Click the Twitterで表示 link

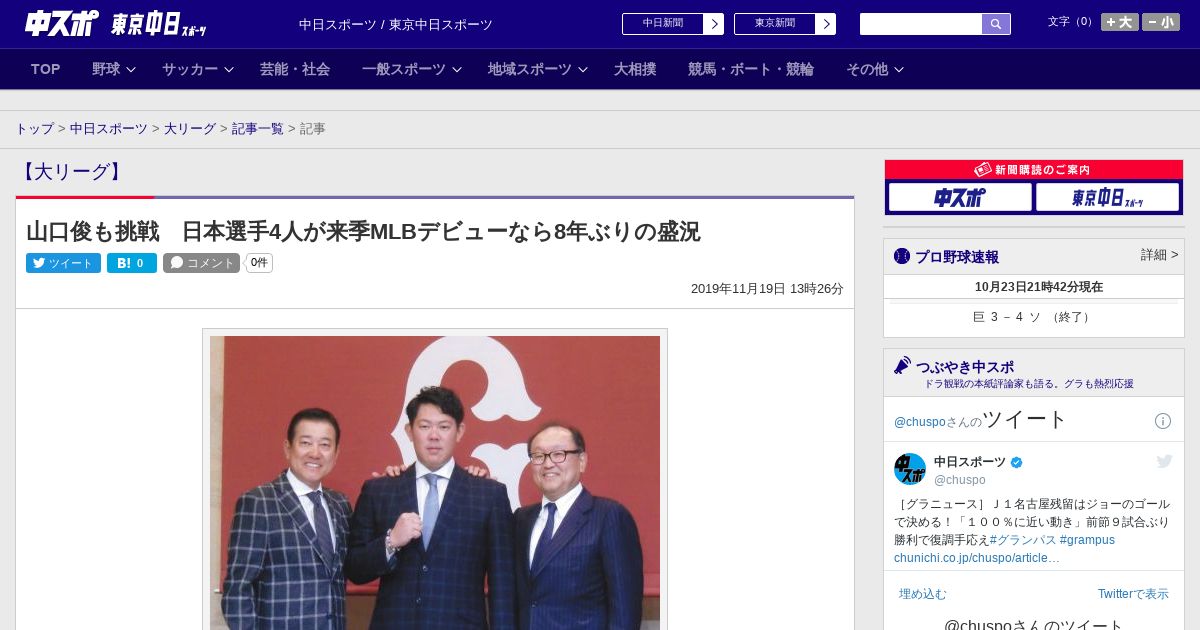point(1133,594)
